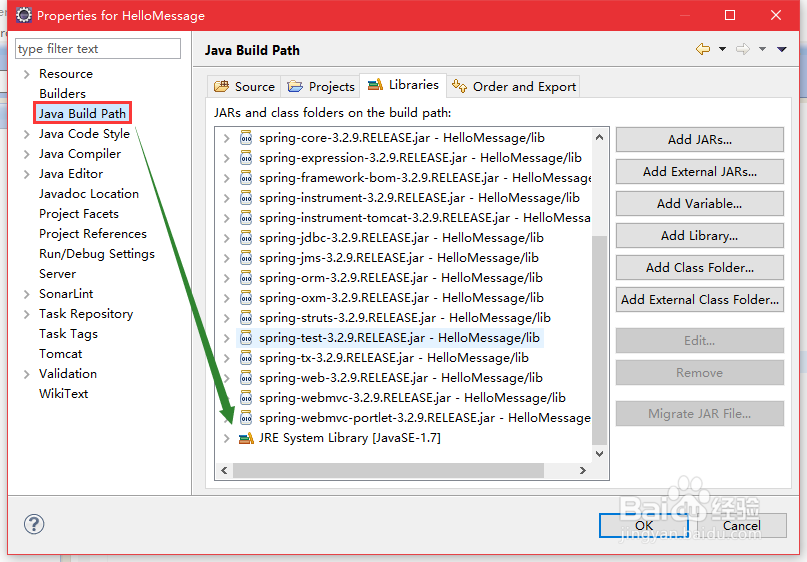
Task: Click the type filter text field
Action: [98, 48]
